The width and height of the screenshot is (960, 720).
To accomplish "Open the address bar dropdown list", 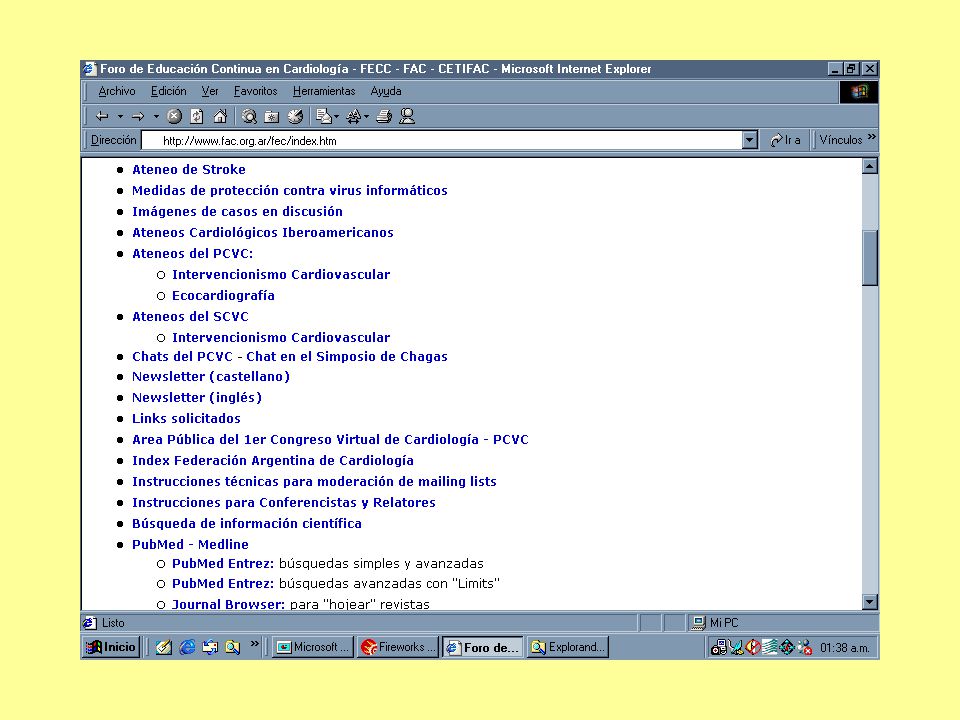I will 750,140.
